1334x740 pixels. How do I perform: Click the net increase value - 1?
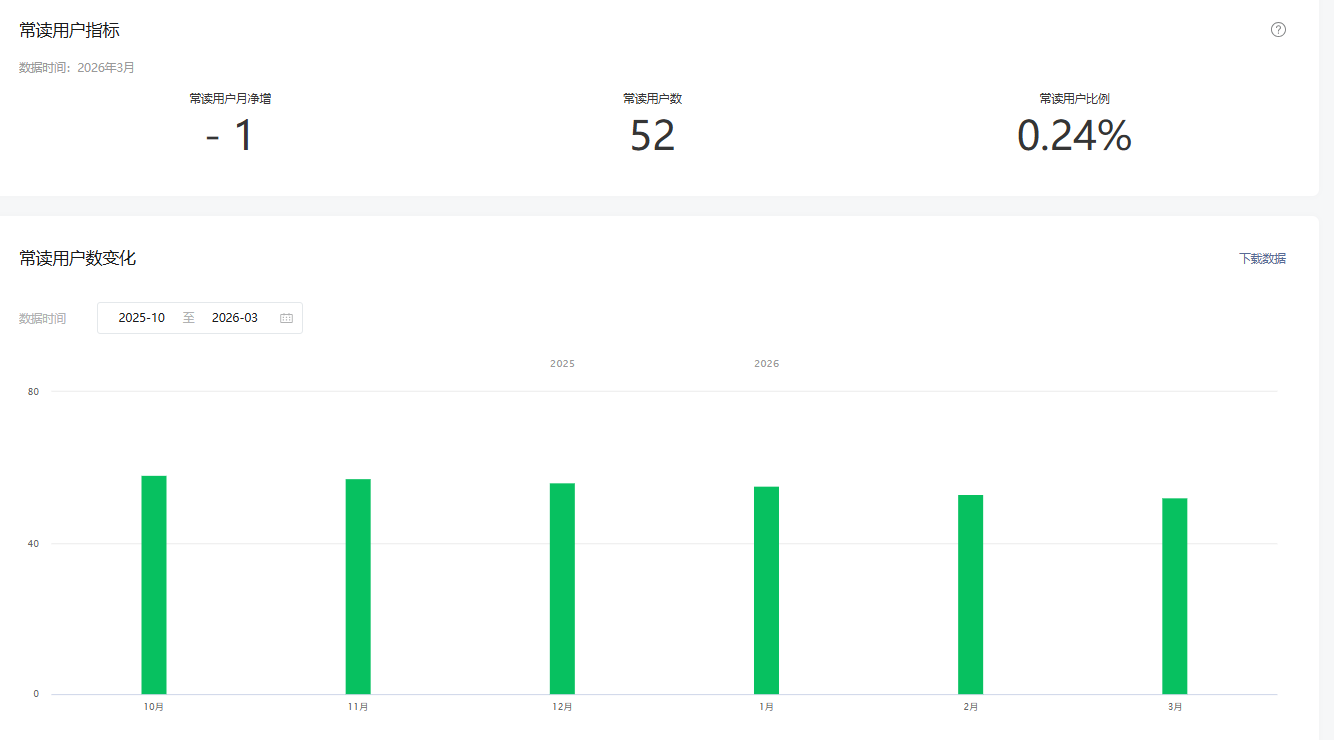(x=230, y=135)
